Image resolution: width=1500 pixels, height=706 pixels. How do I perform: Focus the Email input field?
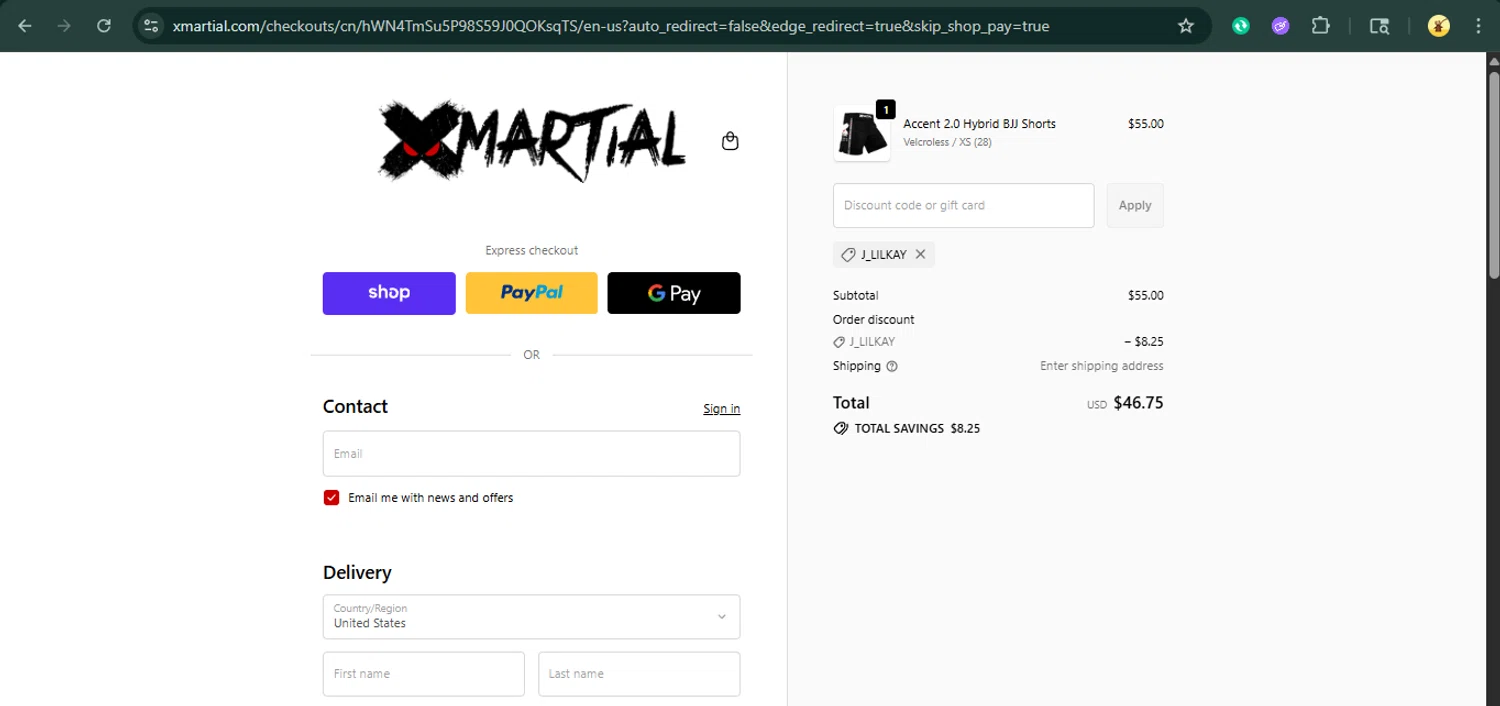(x=531, y=454)
